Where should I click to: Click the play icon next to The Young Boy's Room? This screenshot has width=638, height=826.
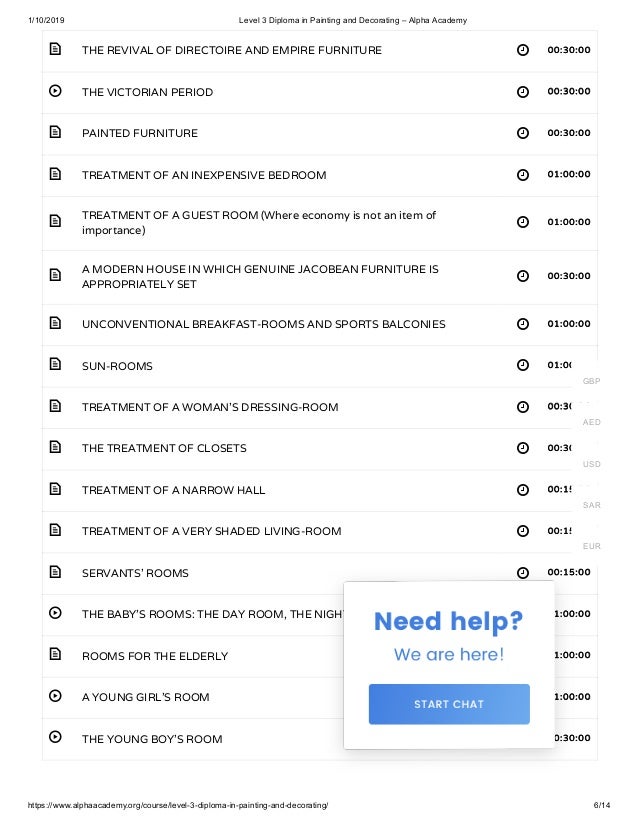[55, 736]
